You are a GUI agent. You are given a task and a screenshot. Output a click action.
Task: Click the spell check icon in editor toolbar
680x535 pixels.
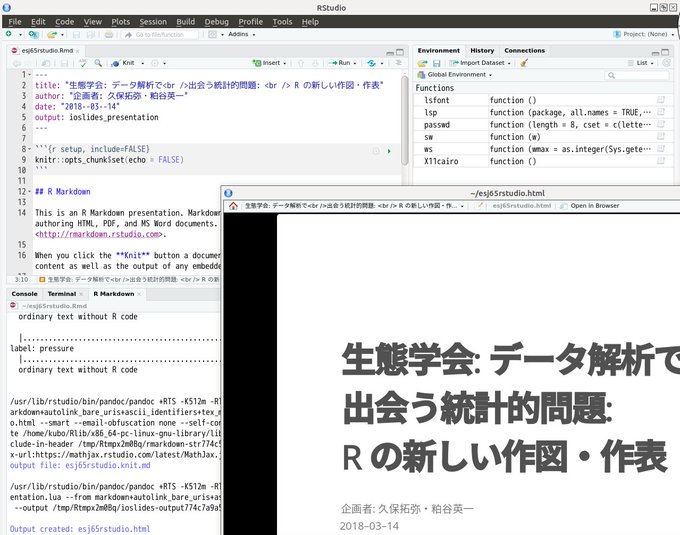tap(82, 63)
